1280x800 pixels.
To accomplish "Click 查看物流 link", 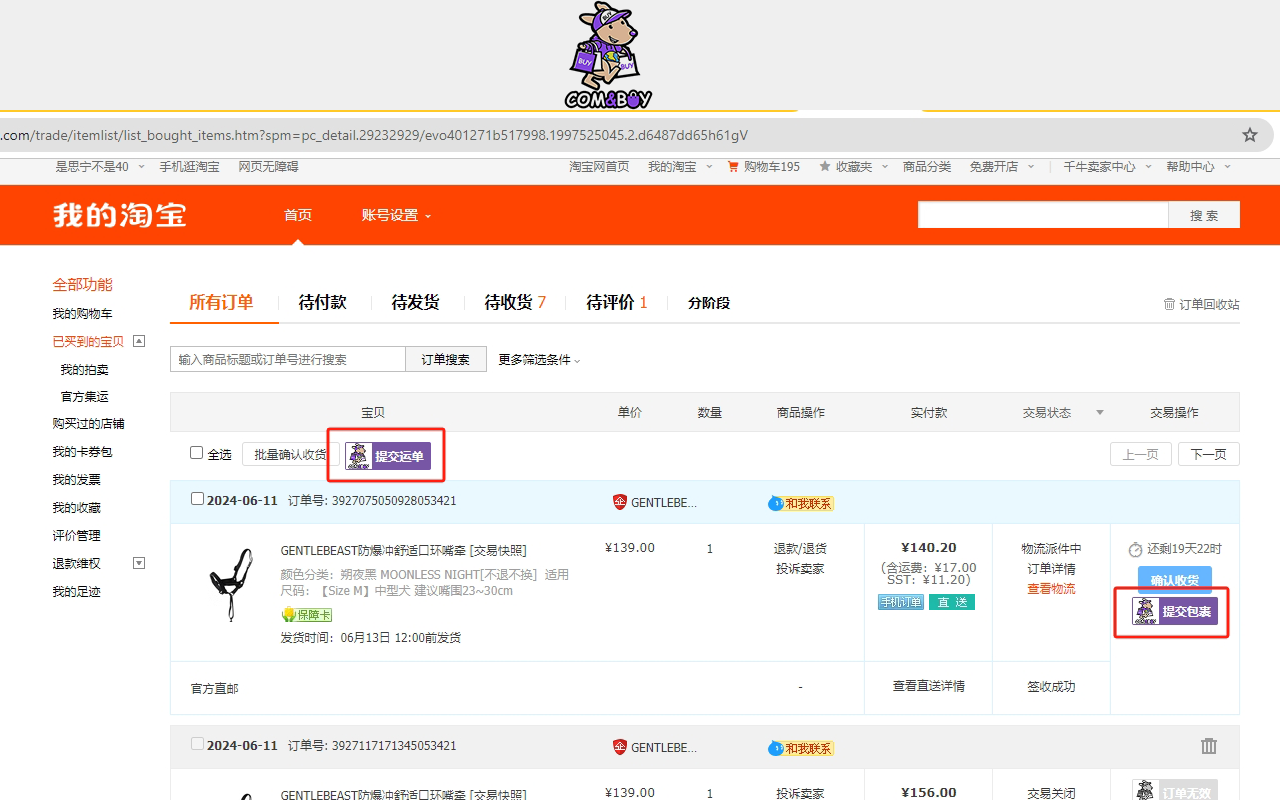I will (x=1051, y=589).
